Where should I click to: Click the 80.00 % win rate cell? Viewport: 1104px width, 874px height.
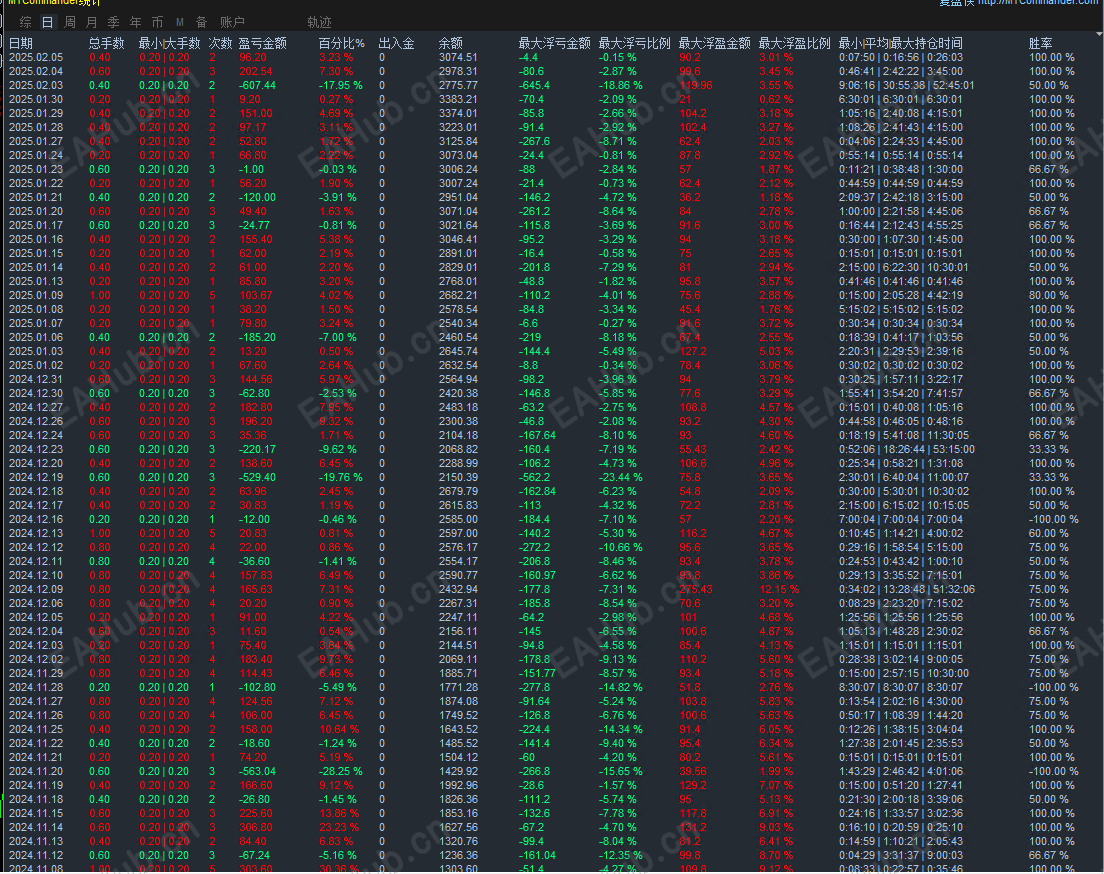tap(1048, 296)
